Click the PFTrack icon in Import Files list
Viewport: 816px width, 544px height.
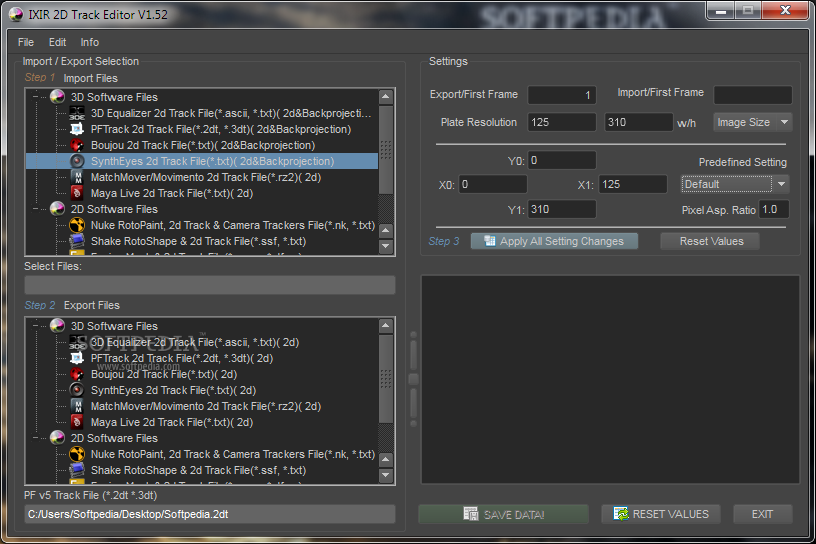[77, 129]
